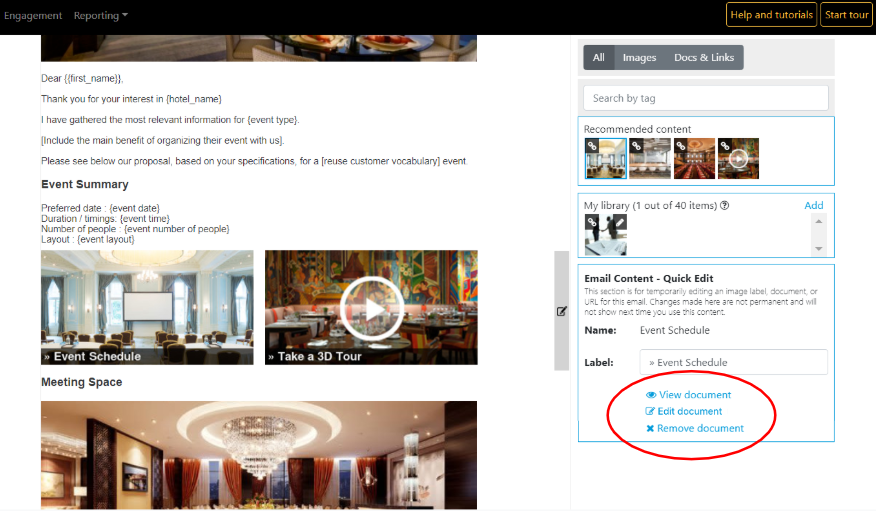876x511 pixels.
Task: Click the Search by tag field
Action: tap(705, 98)
